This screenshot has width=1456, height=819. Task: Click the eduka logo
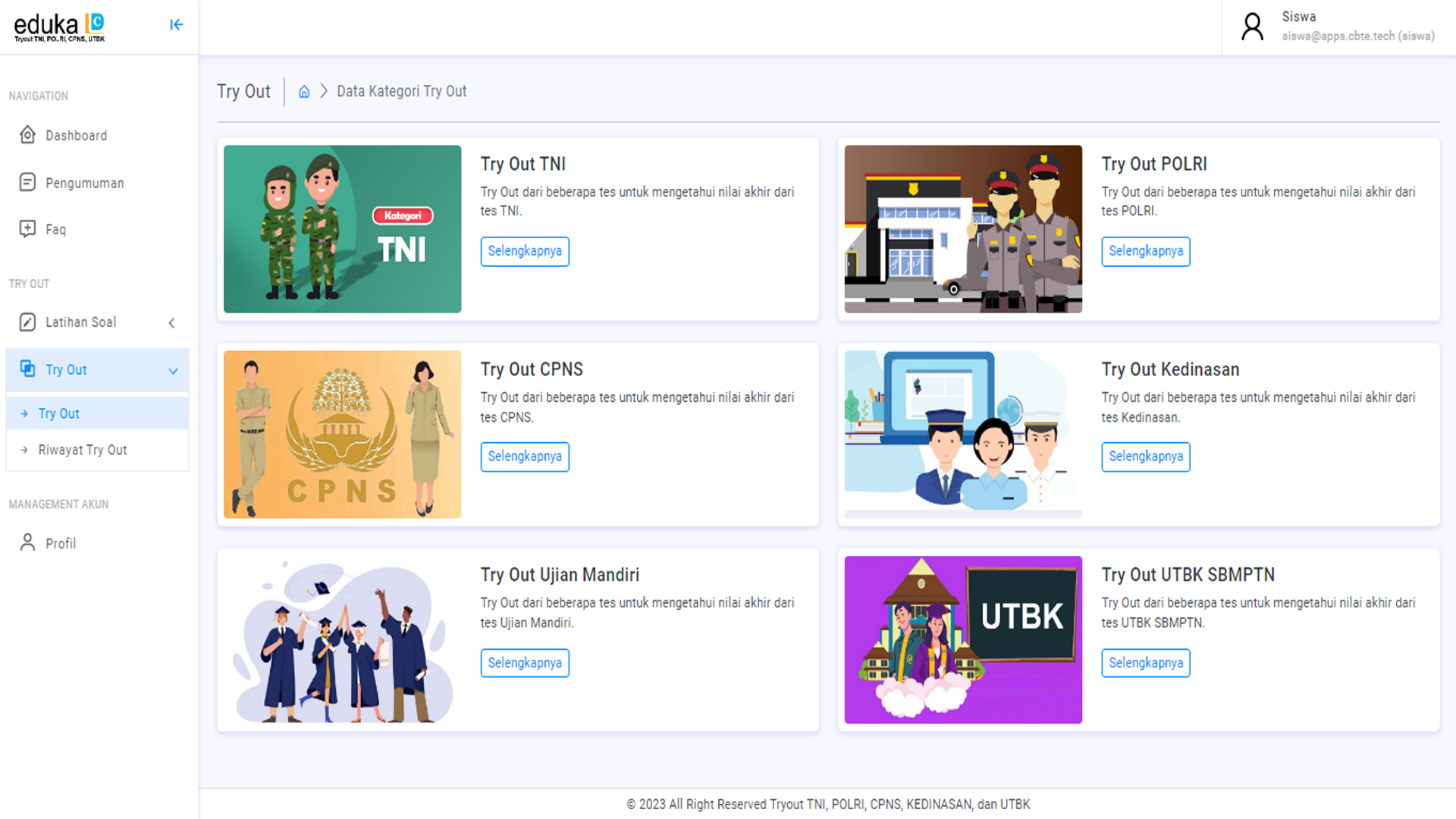(59, 27)
